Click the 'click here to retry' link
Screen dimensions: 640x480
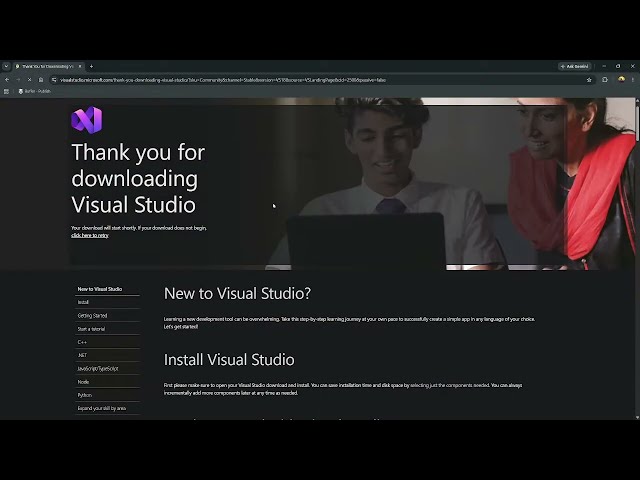[90, 236]
